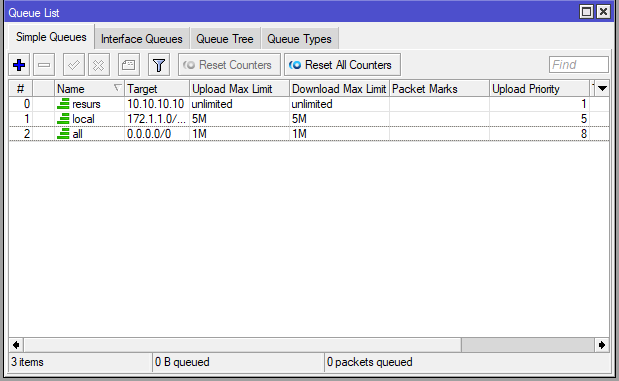Click row number 0
This screenshot has height=381, width=619.
(26, 104)
